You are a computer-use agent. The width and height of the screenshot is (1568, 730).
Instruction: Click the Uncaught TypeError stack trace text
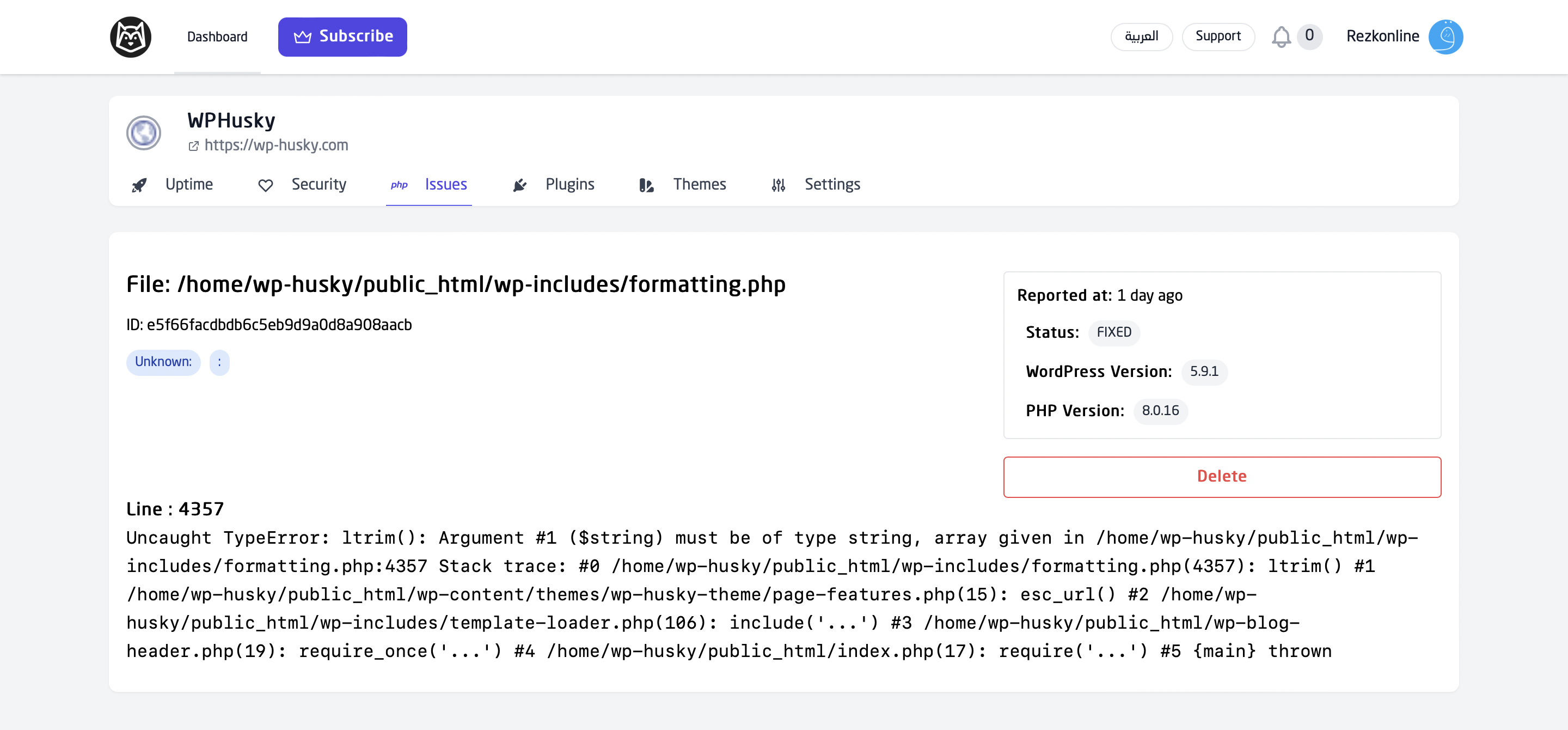(x=772, y=594)
